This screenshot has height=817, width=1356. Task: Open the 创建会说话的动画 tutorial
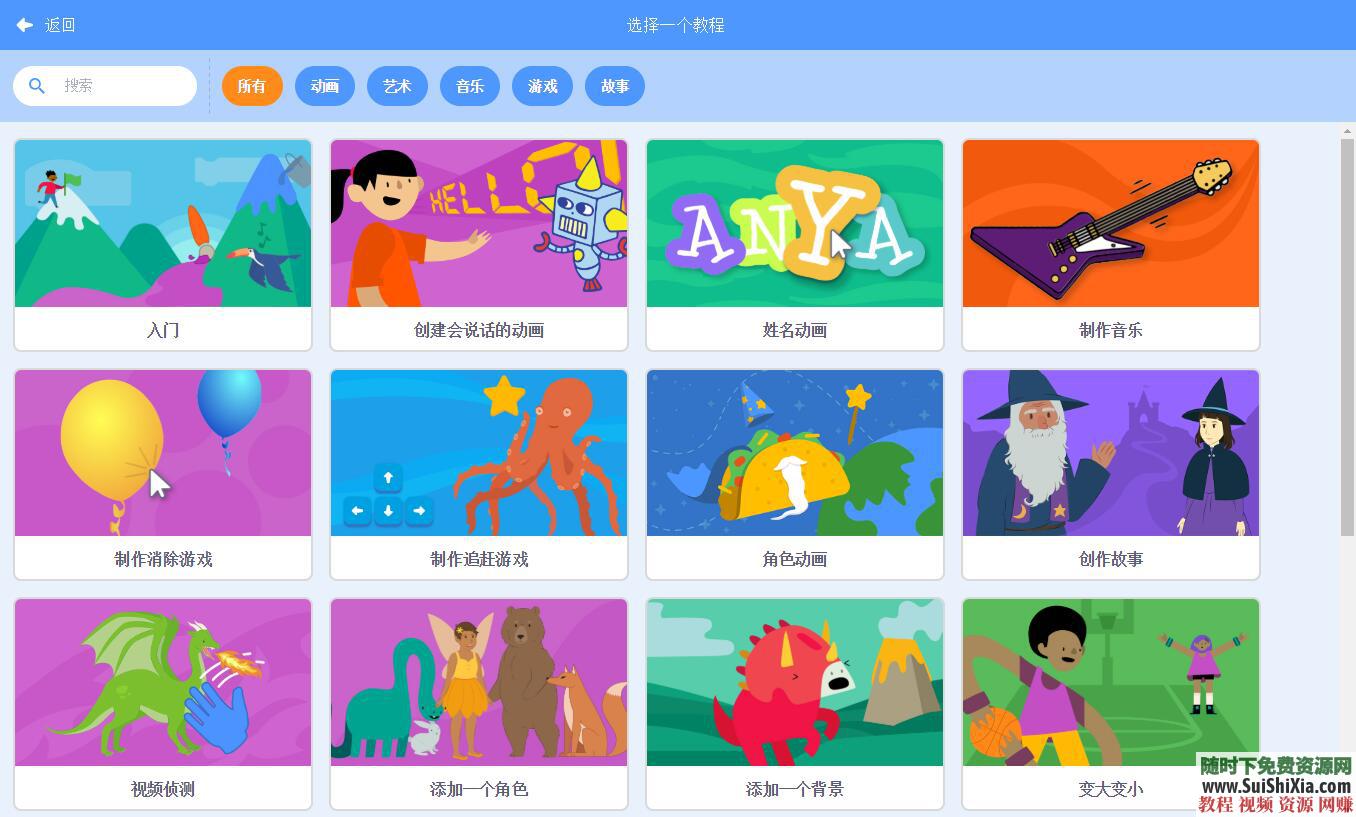tap(479, 245)
